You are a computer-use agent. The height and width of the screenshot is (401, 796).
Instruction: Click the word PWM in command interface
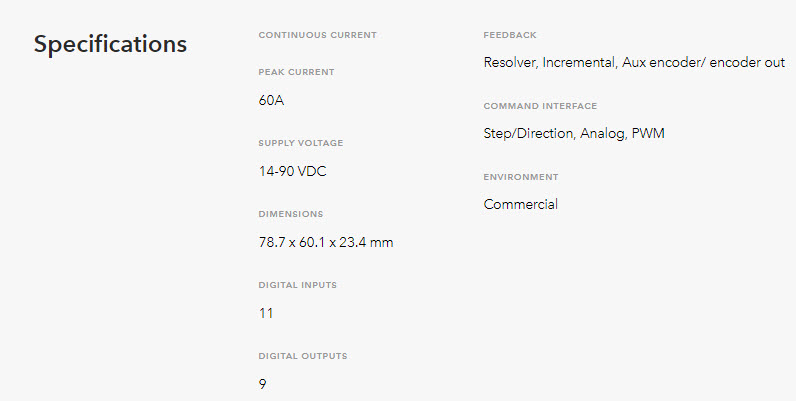[648, 133]
